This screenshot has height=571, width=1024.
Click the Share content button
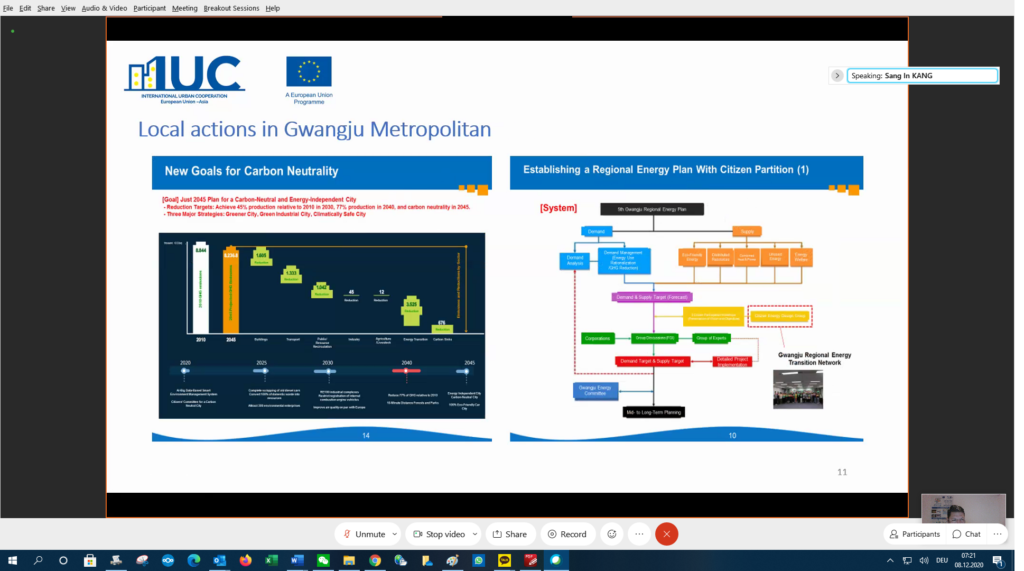508,534
